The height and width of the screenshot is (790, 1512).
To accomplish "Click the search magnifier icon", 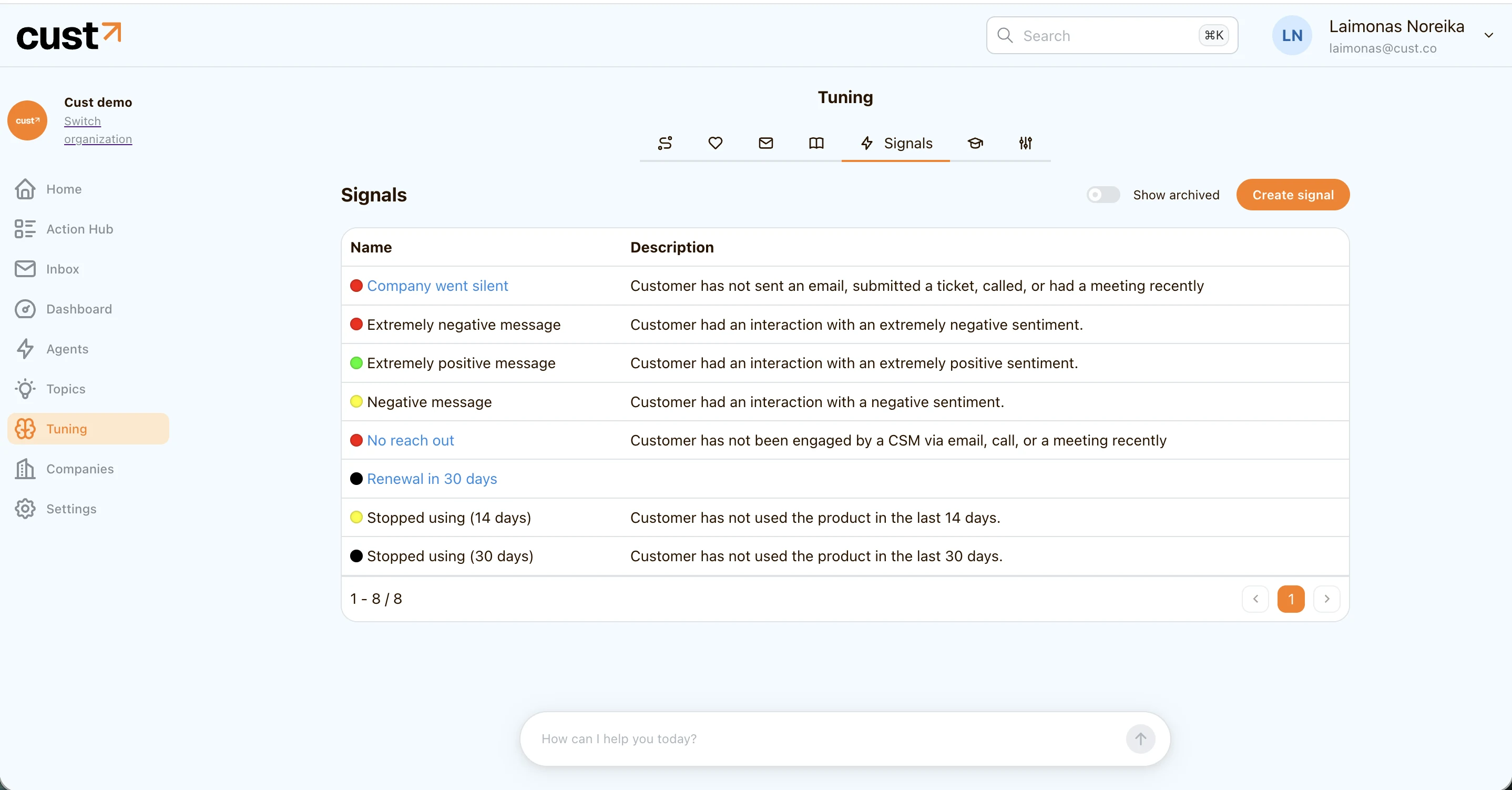I will coord(1005,36).
